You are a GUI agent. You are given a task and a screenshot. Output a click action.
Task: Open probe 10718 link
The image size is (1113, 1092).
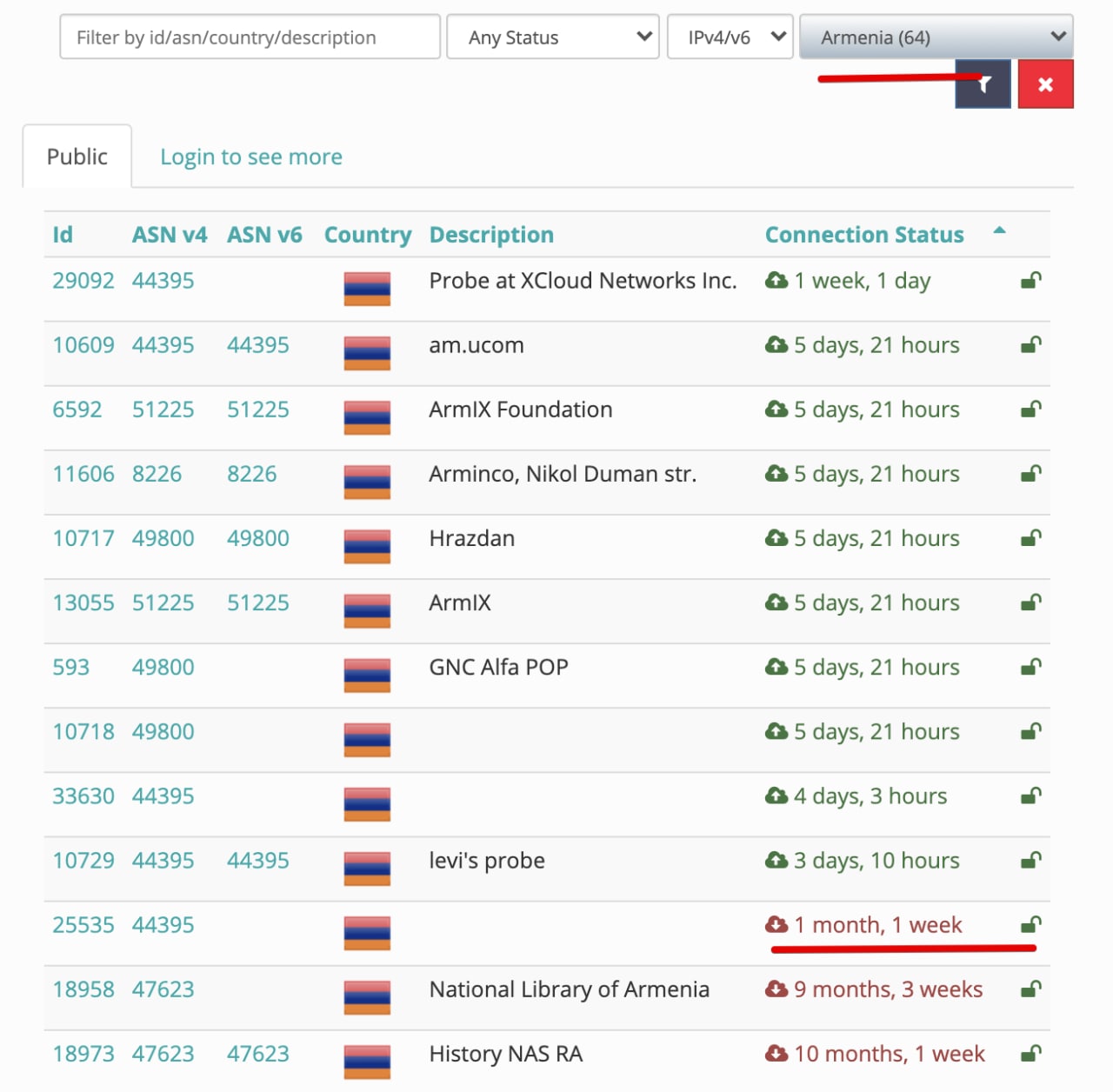click(x=83, y=731)
